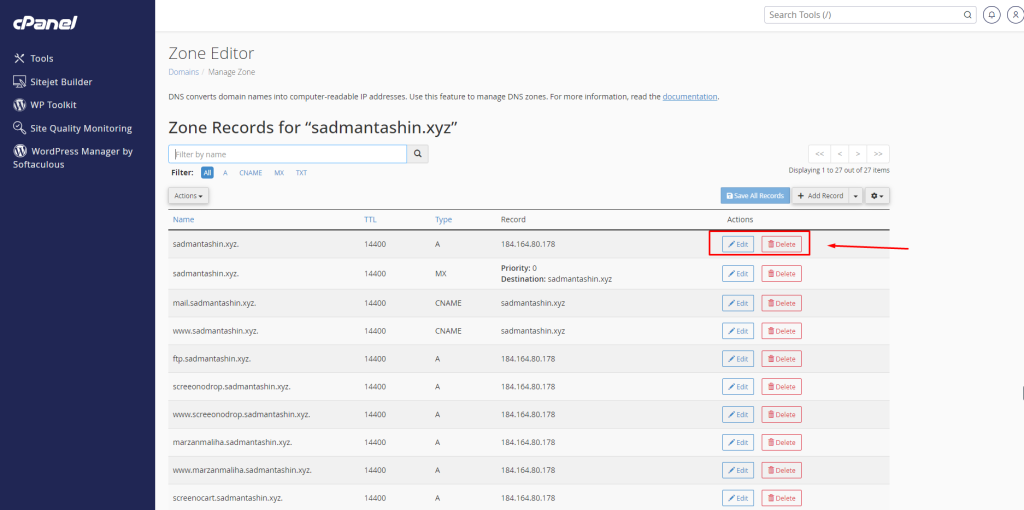Click the filter search magnifier button
Viewport: 1024px width, 510px height.
pyautogui.click(x=418, y=154)
